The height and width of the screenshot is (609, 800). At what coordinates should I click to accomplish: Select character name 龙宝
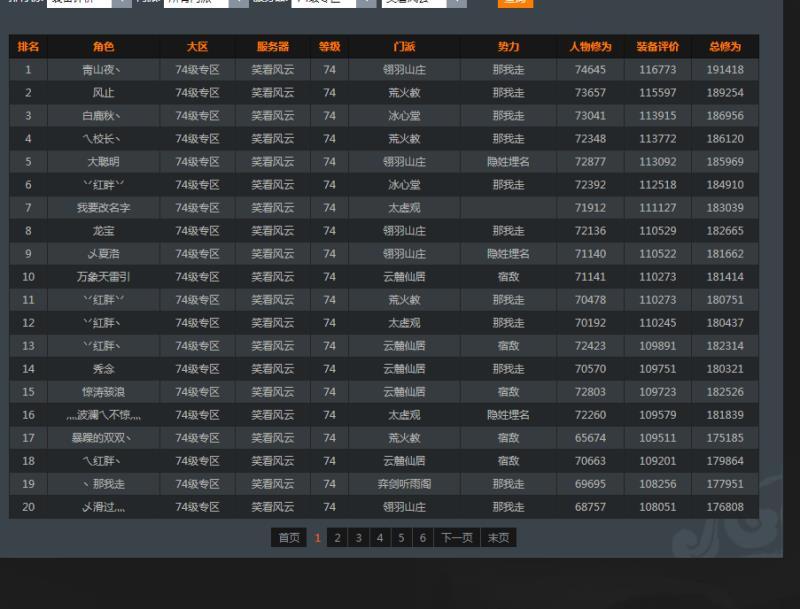pos(104,231)
